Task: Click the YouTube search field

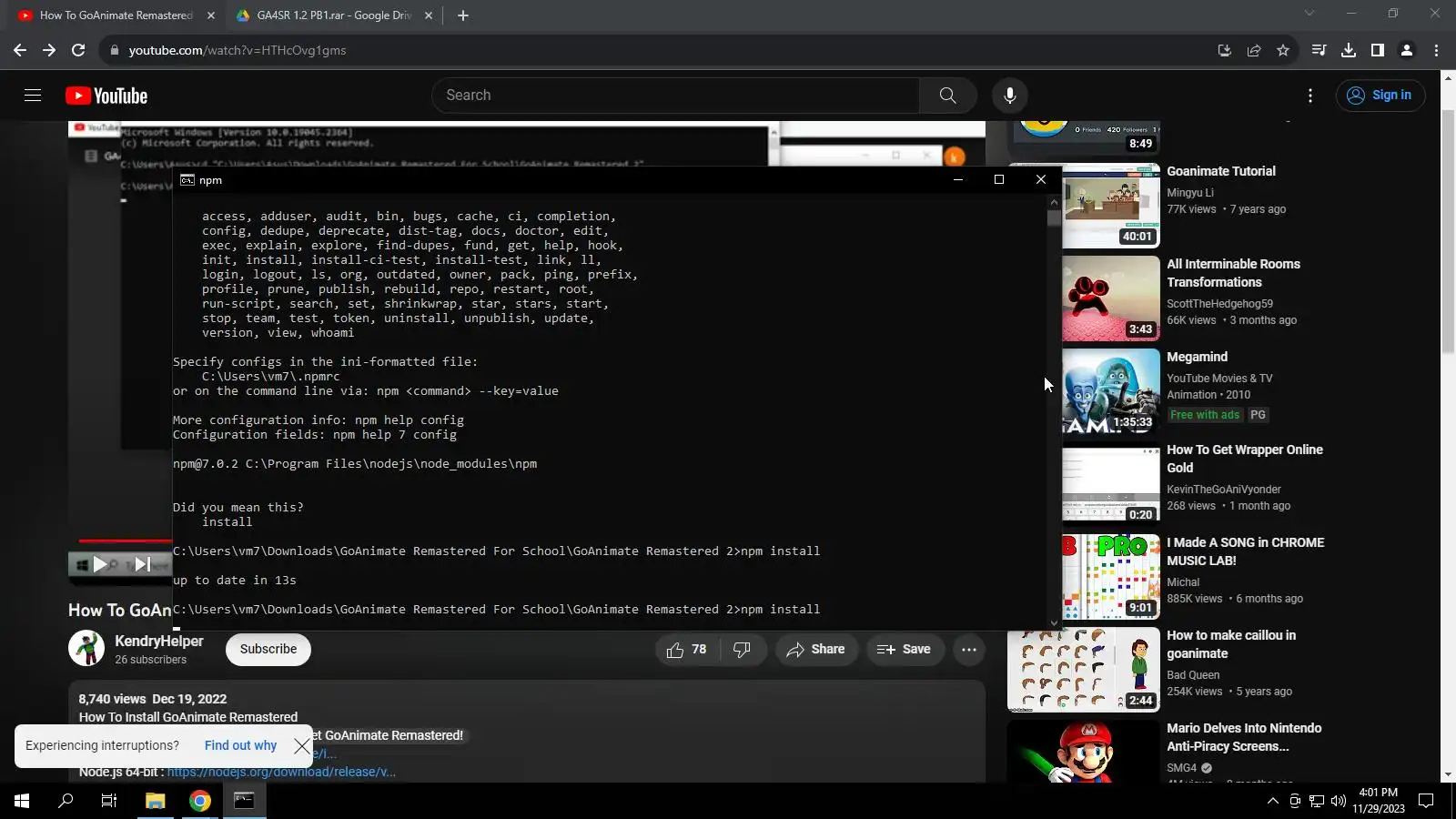Action: (x=675, y=96)
